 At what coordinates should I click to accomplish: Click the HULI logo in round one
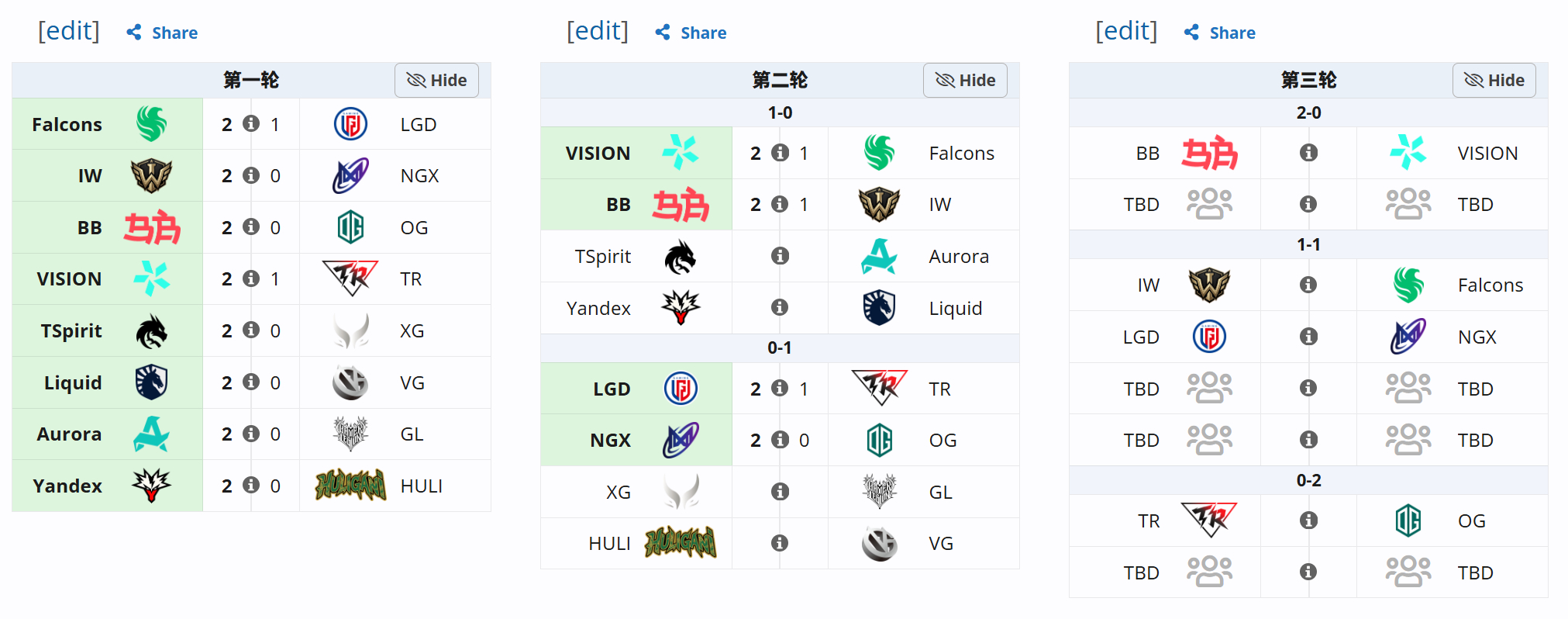point(350,486)
